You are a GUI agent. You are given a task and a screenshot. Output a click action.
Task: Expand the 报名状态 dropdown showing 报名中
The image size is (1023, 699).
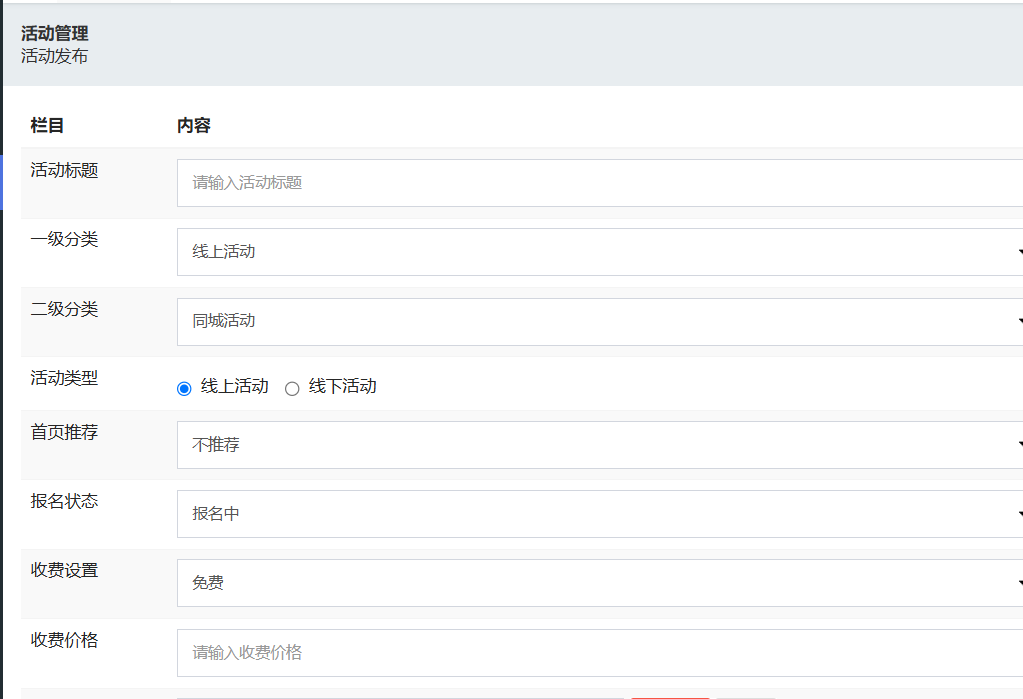tap(600, 514)
